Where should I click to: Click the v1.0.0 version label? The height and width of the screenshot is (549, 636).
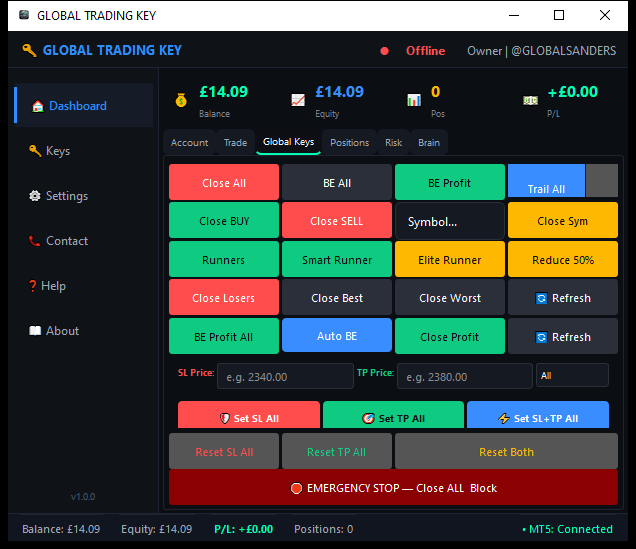tap(83, 497)
